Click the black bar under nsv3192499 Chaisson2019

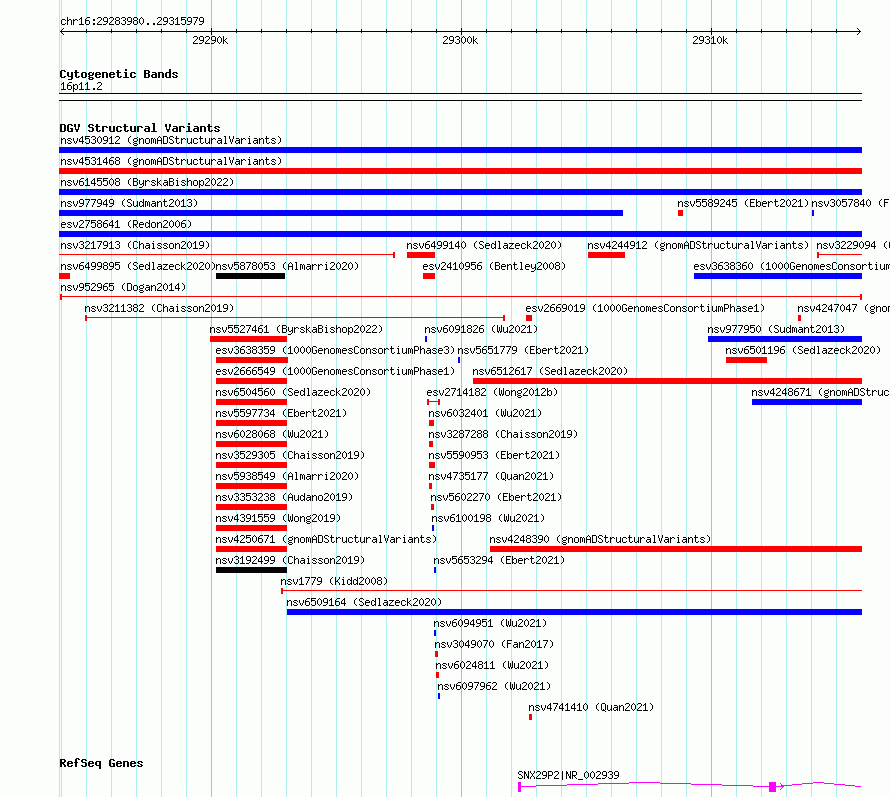click(251, 570)
